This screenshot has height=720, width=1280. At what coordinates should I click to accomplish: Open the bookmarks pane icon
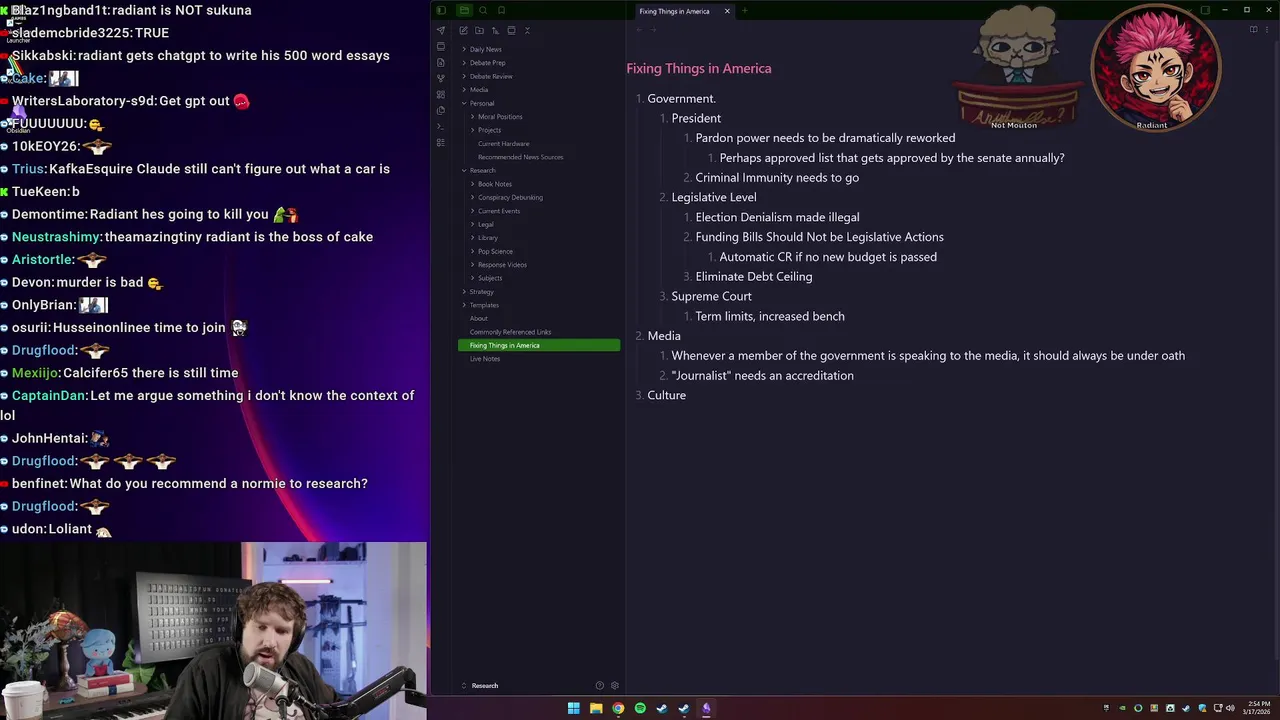click(501, 10)
